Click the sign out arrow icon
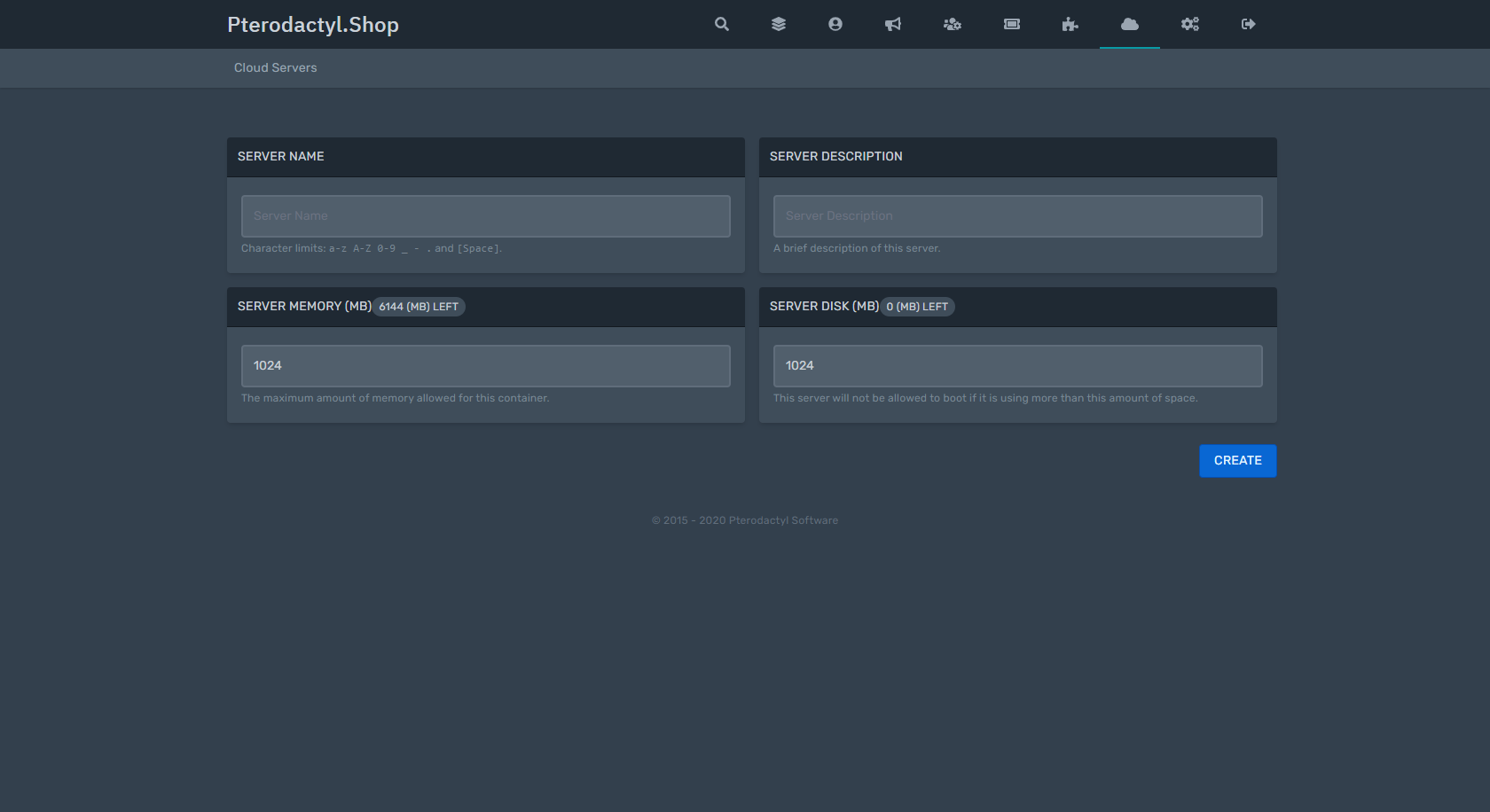Screen dimensions: 1490x812 click(x=1249, y=24)
